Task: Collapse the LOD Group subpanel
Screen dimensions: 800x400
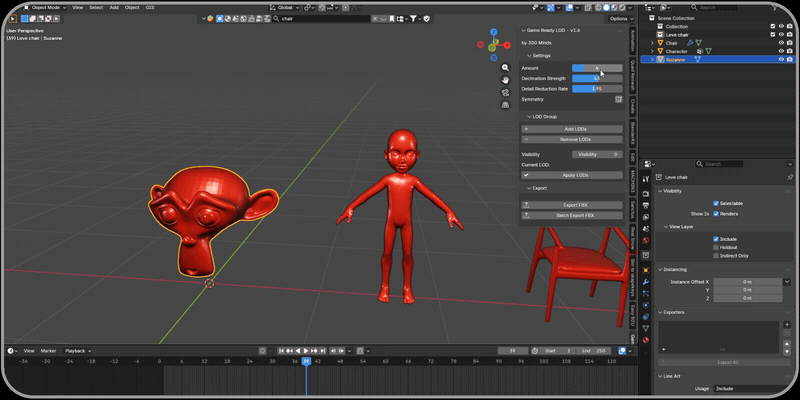Action: tap(529, 116)
